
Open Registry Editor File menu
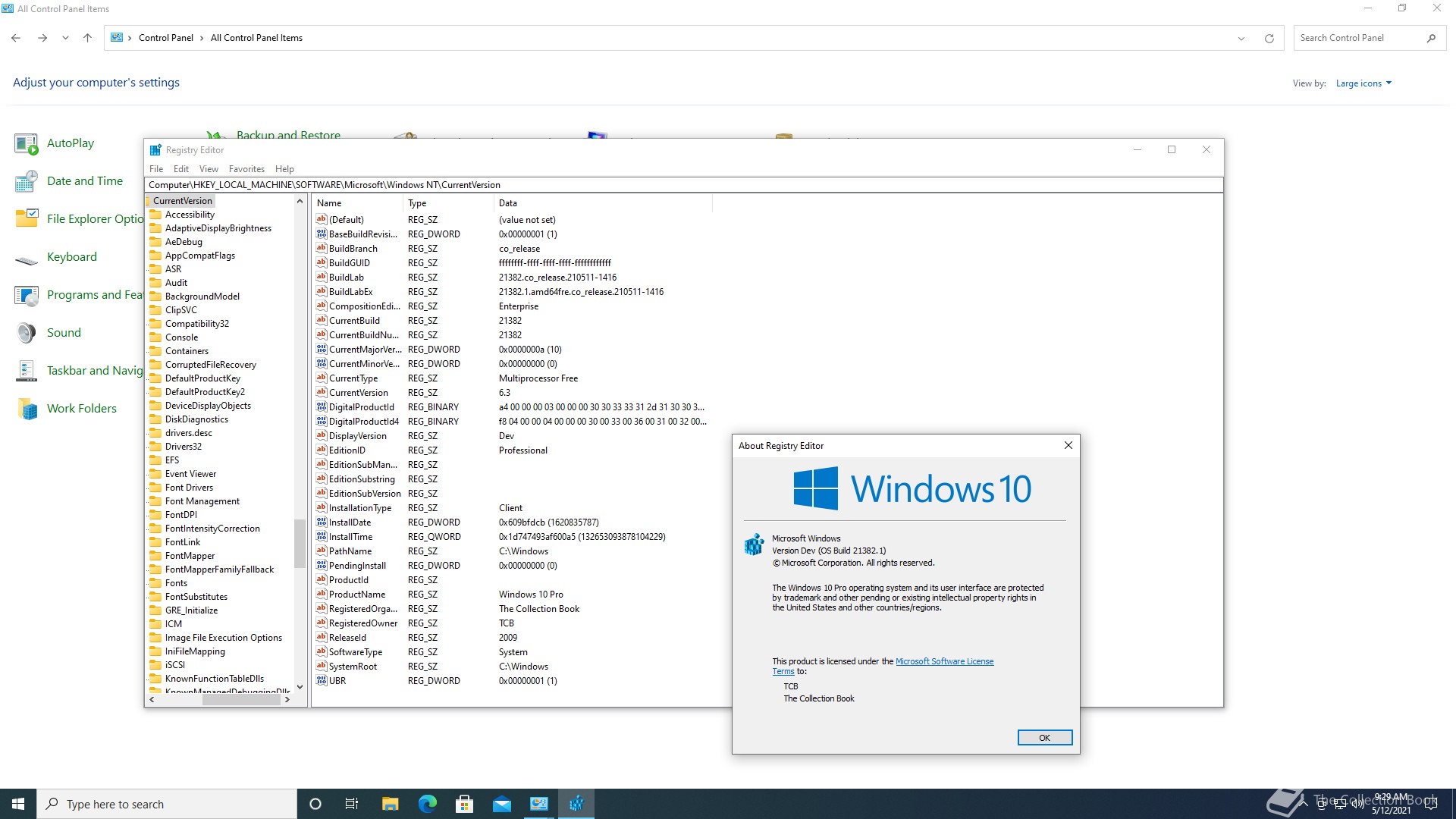pos(156,169)
